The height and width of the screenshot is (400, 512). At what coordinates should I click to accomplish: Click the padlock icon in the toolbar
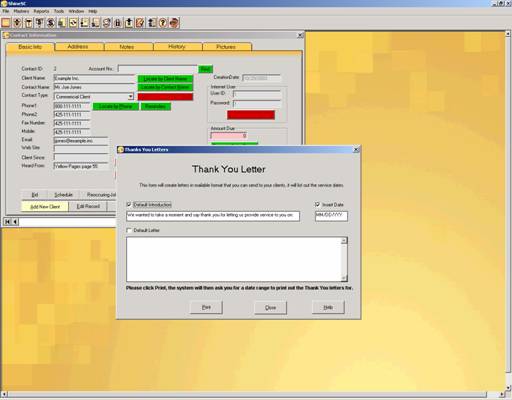pyautogui.click(x=118, y=23)
